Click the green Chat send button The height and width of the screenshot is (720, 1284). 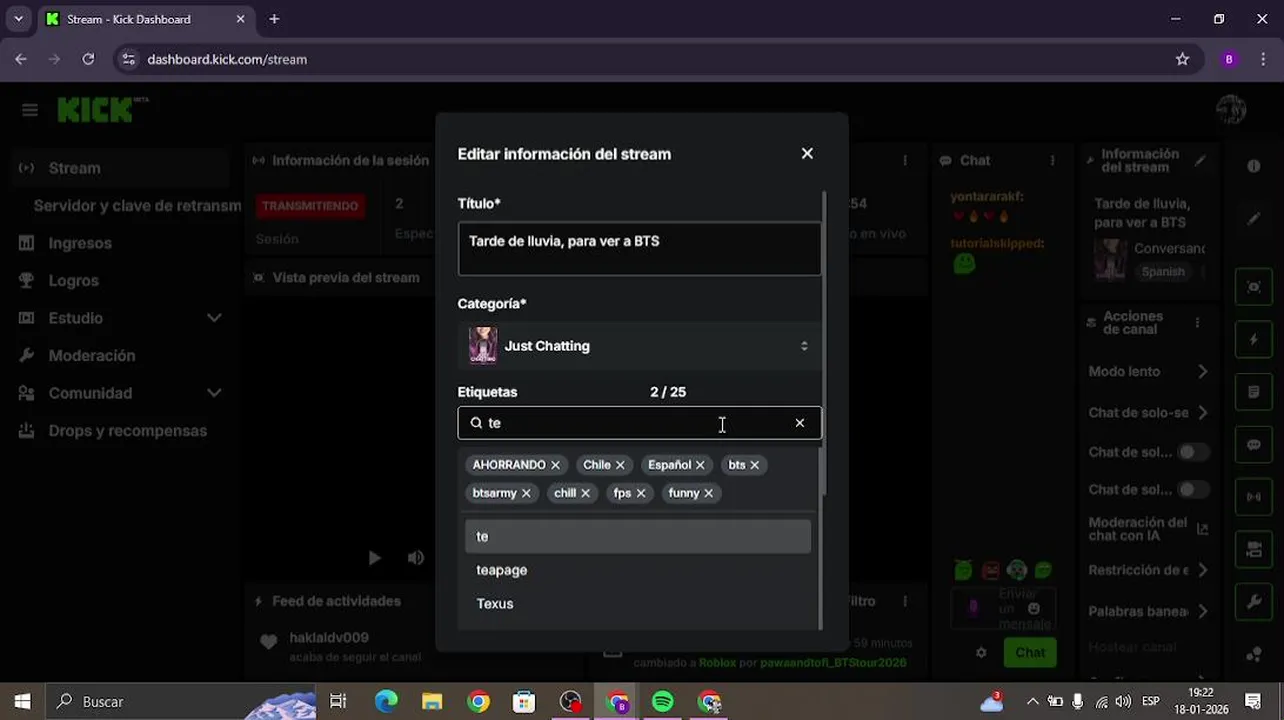(x=1030, y=653)
